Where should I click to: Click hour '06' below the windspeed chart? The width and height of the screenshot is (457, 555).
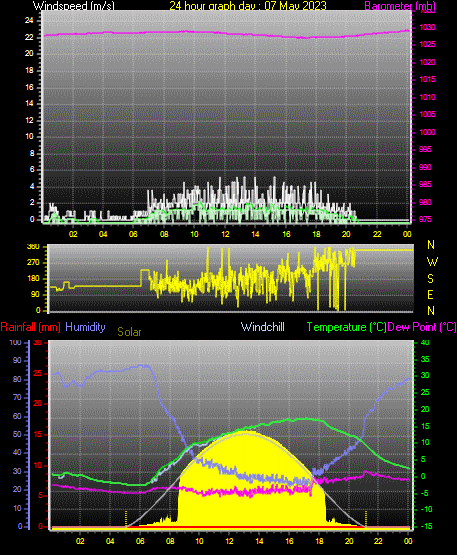(x=133, y=234)
